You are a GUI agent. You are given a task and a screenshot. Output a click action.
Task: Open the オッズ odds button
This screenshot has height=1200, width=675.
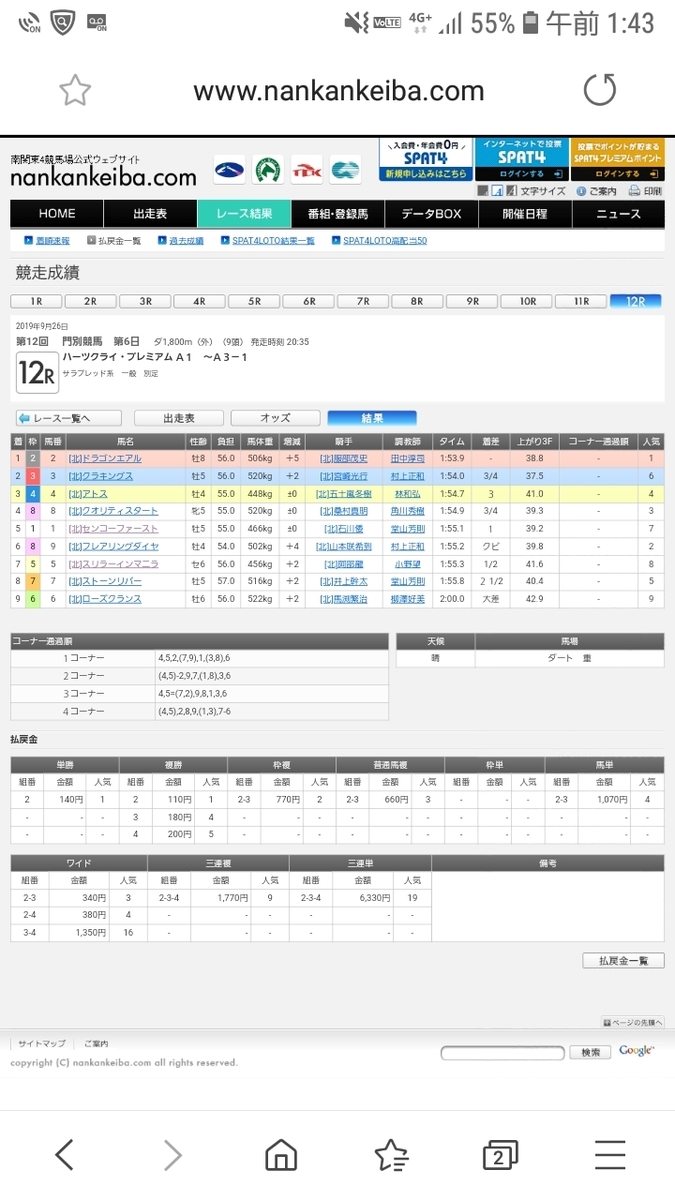tap(275, 418)
